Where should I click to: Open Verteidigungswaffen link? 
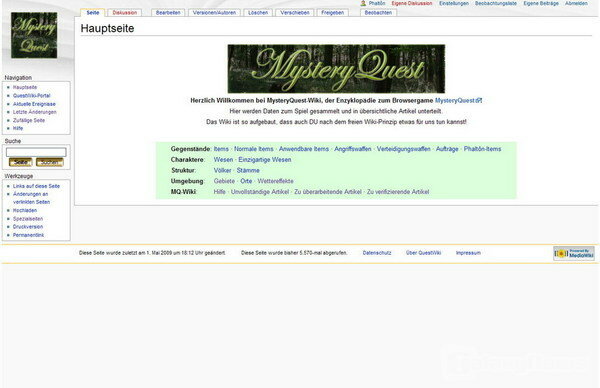(x=403, y=149)
